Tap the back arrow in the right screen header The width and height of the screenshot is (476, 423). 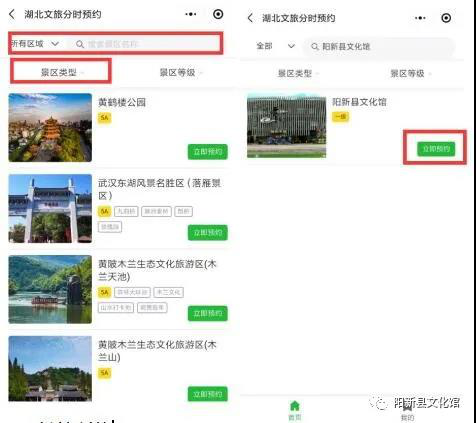(x=250, y=18)
